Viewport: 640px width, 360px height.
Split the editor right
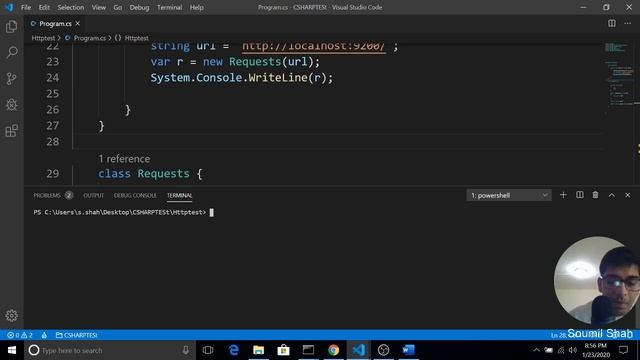(612, 23)
